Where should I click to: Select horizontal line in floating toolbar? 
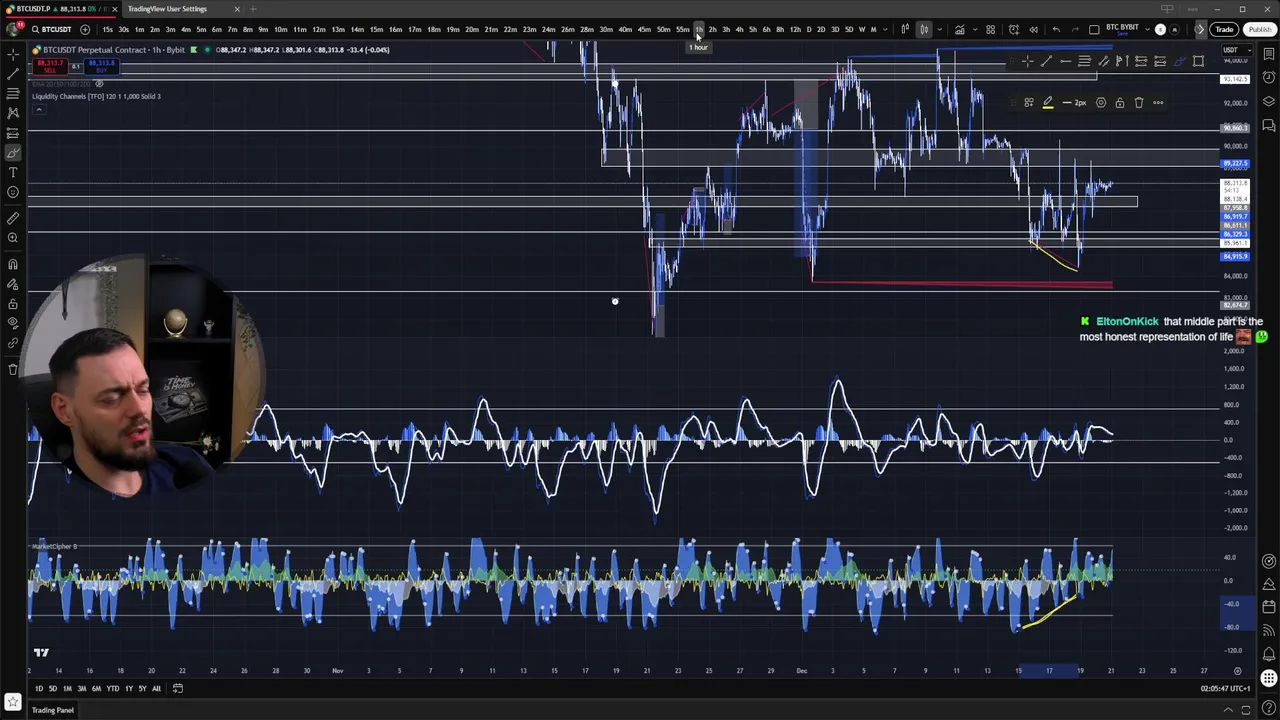pyautogui.click(x=1065, y=61)
